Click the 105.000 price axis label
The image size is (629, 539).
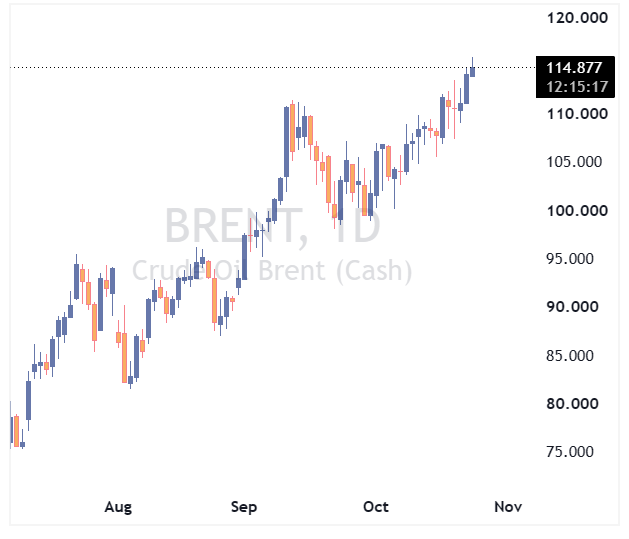[x=574, y=162]
